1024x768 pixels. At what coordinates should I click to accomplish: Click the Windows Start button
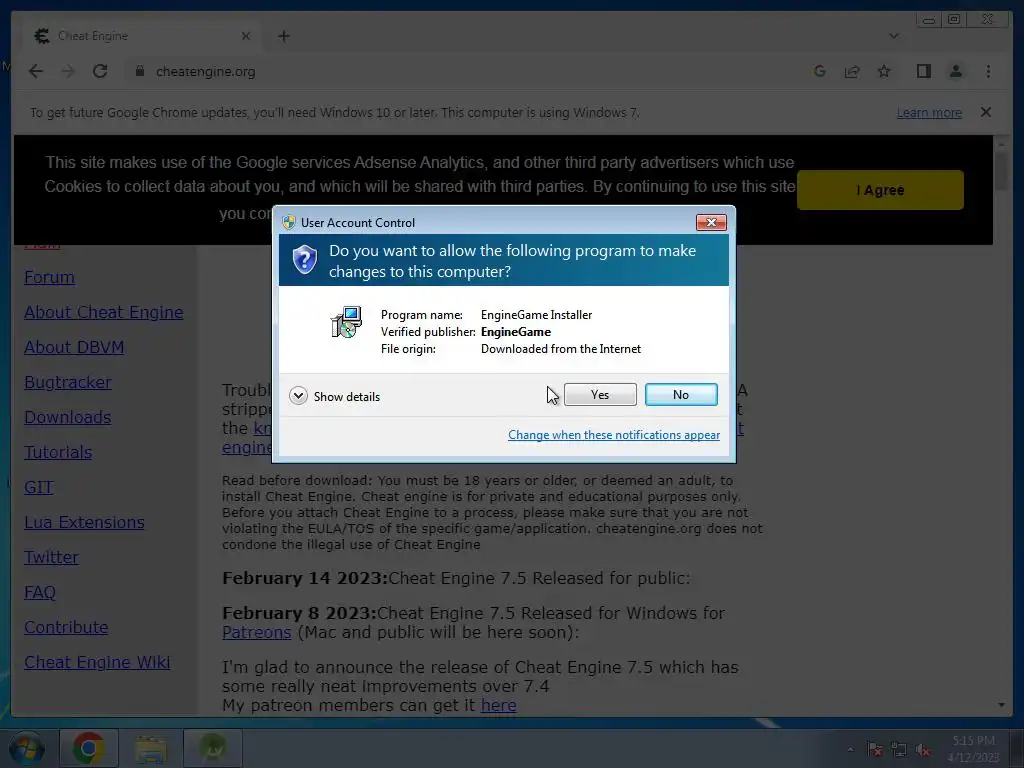click(27, 748)
